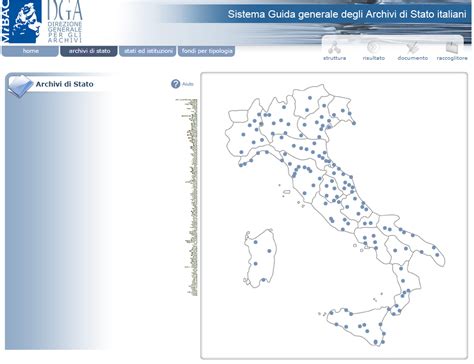Go to the home tab

[30, 51]
